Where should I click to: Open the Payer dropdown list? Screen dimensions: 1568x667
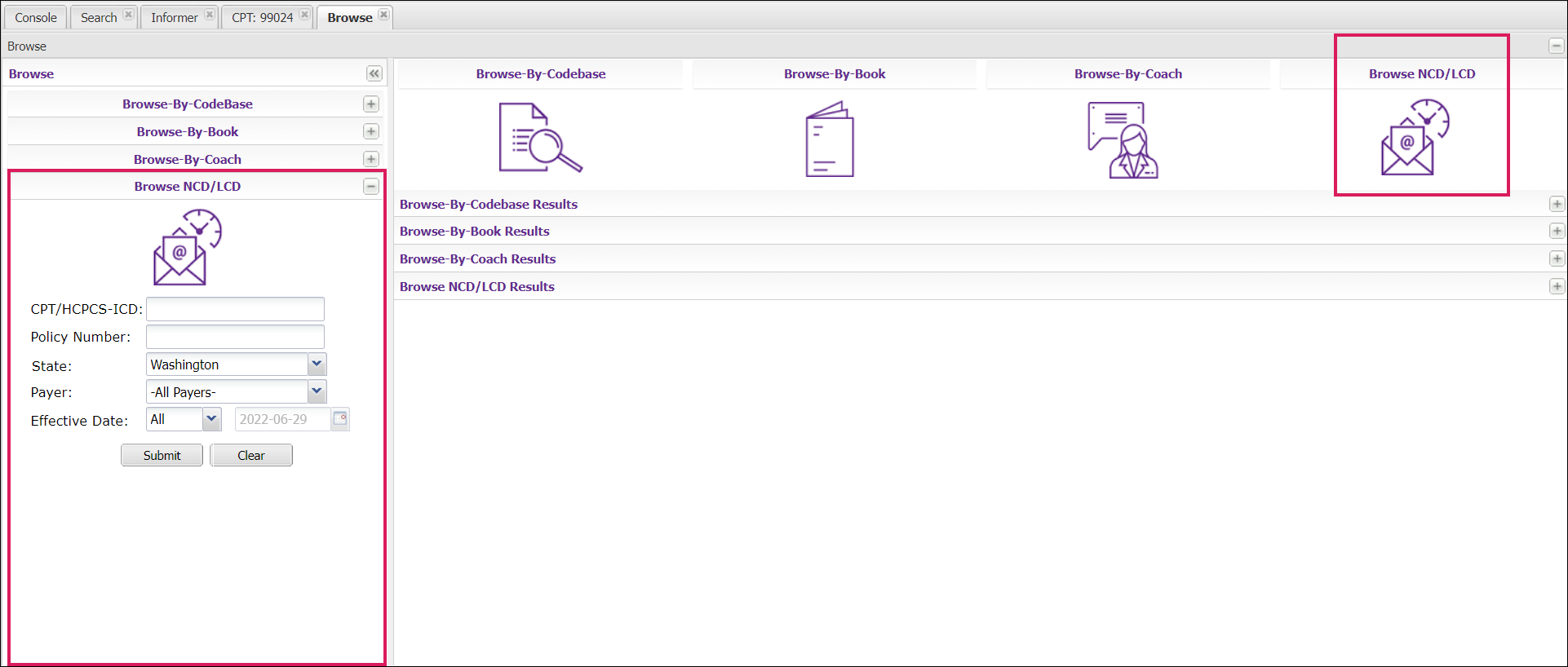[x=317, y=392]
